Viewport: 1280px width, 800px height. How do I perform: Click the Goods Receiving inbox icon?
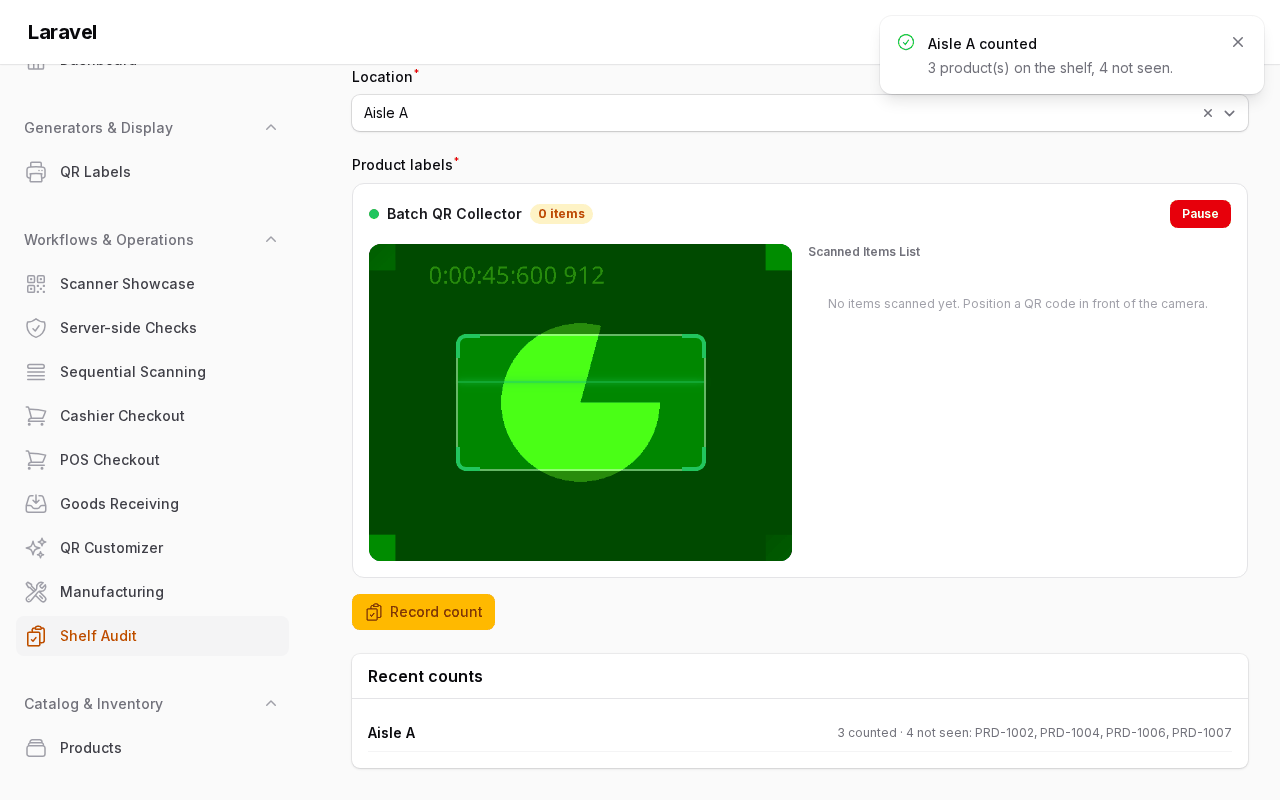[36, 504]
